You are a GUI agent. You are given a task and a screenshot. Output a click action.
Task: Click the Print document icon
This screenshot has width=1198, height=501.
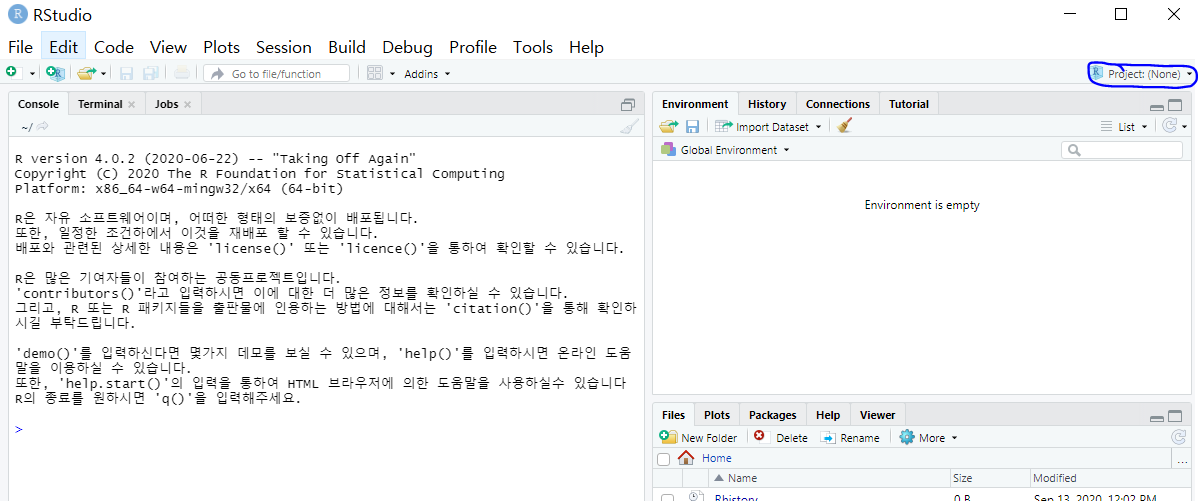tap(182, 73)
